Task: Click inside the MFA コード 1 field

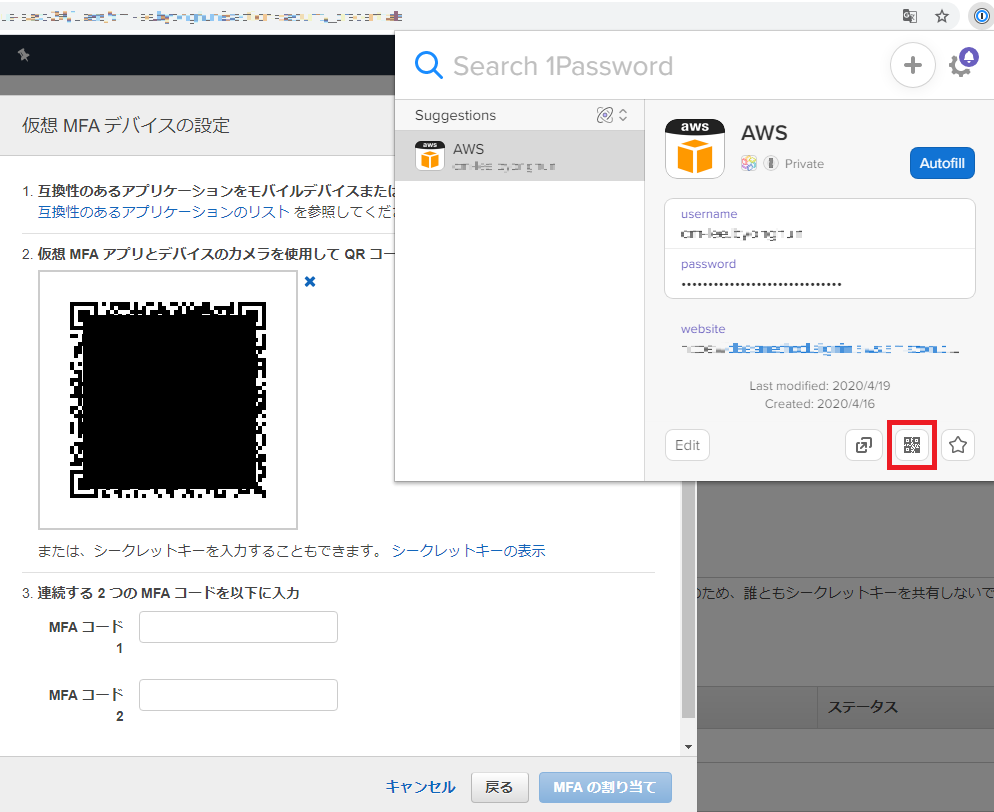Action: pos(237,627)
